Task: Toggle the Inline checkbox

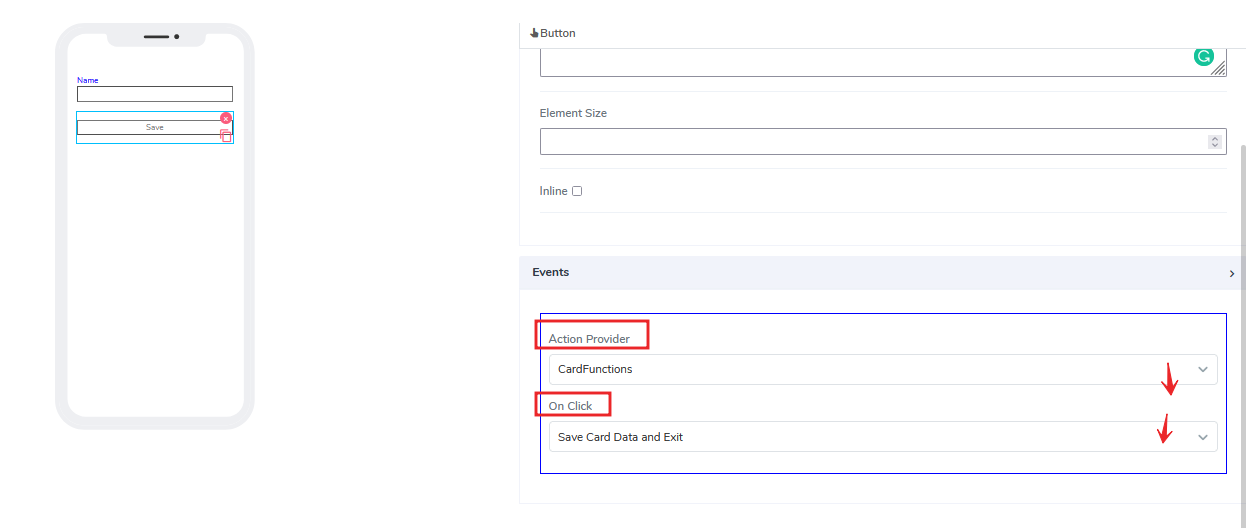Action: [x=577, y=191]
